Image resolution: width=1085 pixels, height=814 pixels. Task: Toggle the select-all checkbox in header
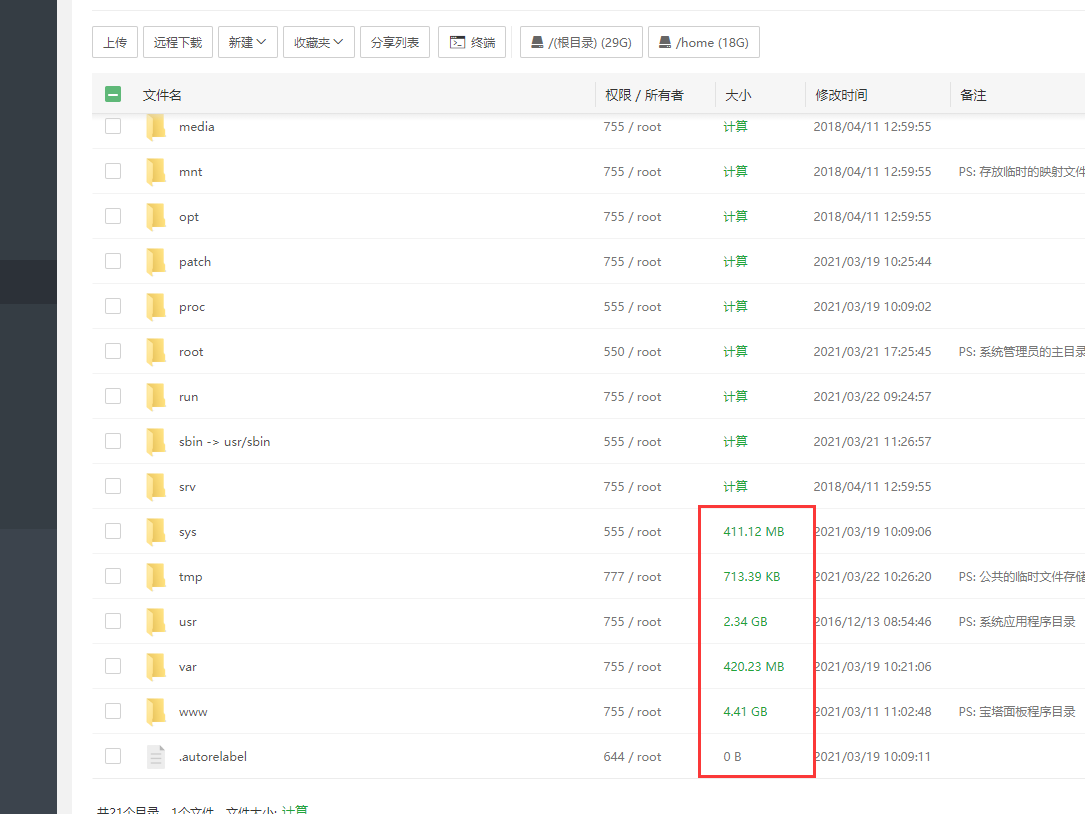click(113, 95)
